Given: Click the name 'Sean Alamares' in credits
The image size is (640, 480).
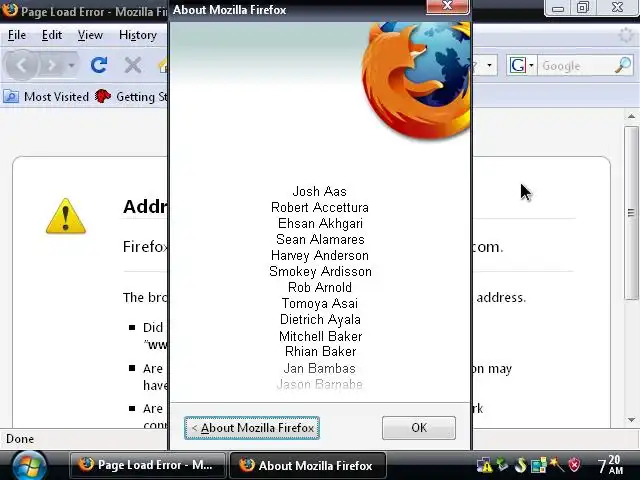Looking at the screenshot, I should click(320, 239).
